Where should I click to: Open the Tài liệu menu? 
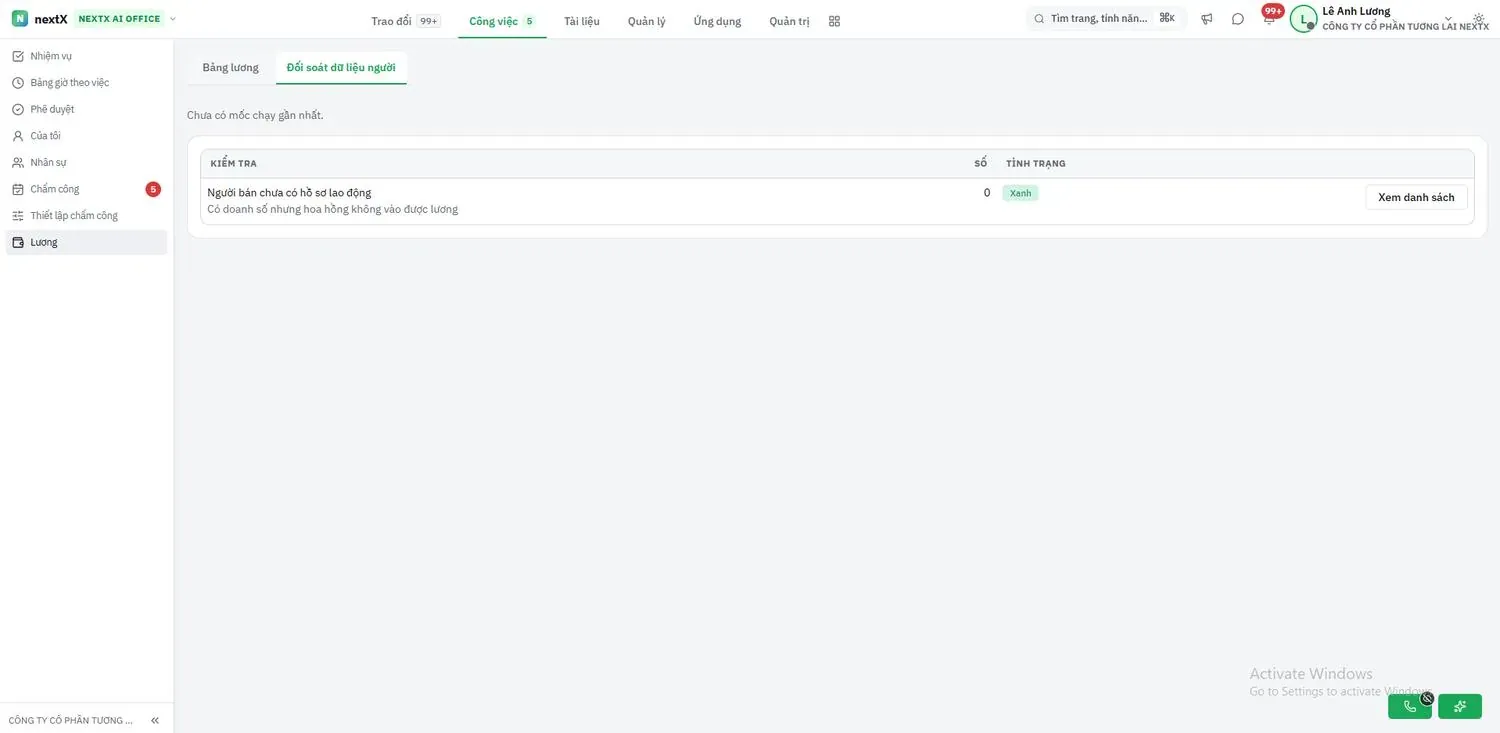click(x=582, y=21)
